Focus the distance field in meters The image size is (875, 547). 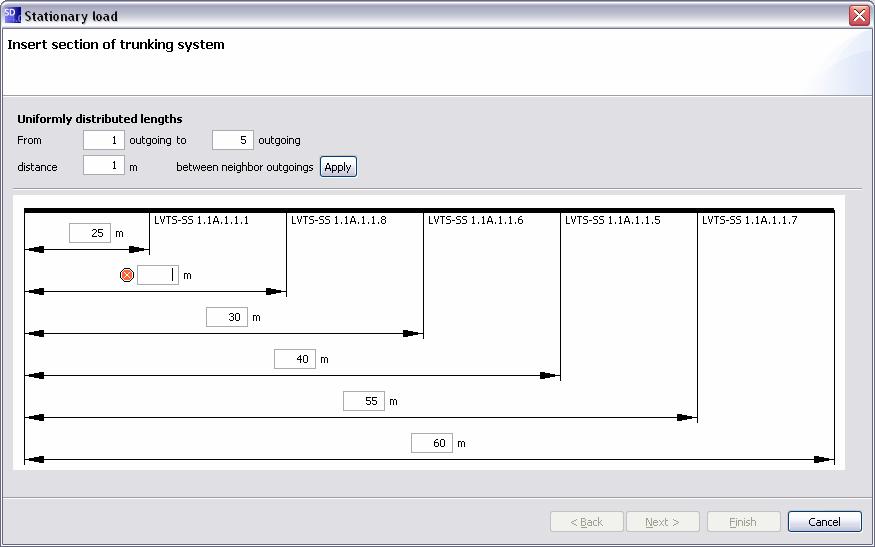coord(104,165)
